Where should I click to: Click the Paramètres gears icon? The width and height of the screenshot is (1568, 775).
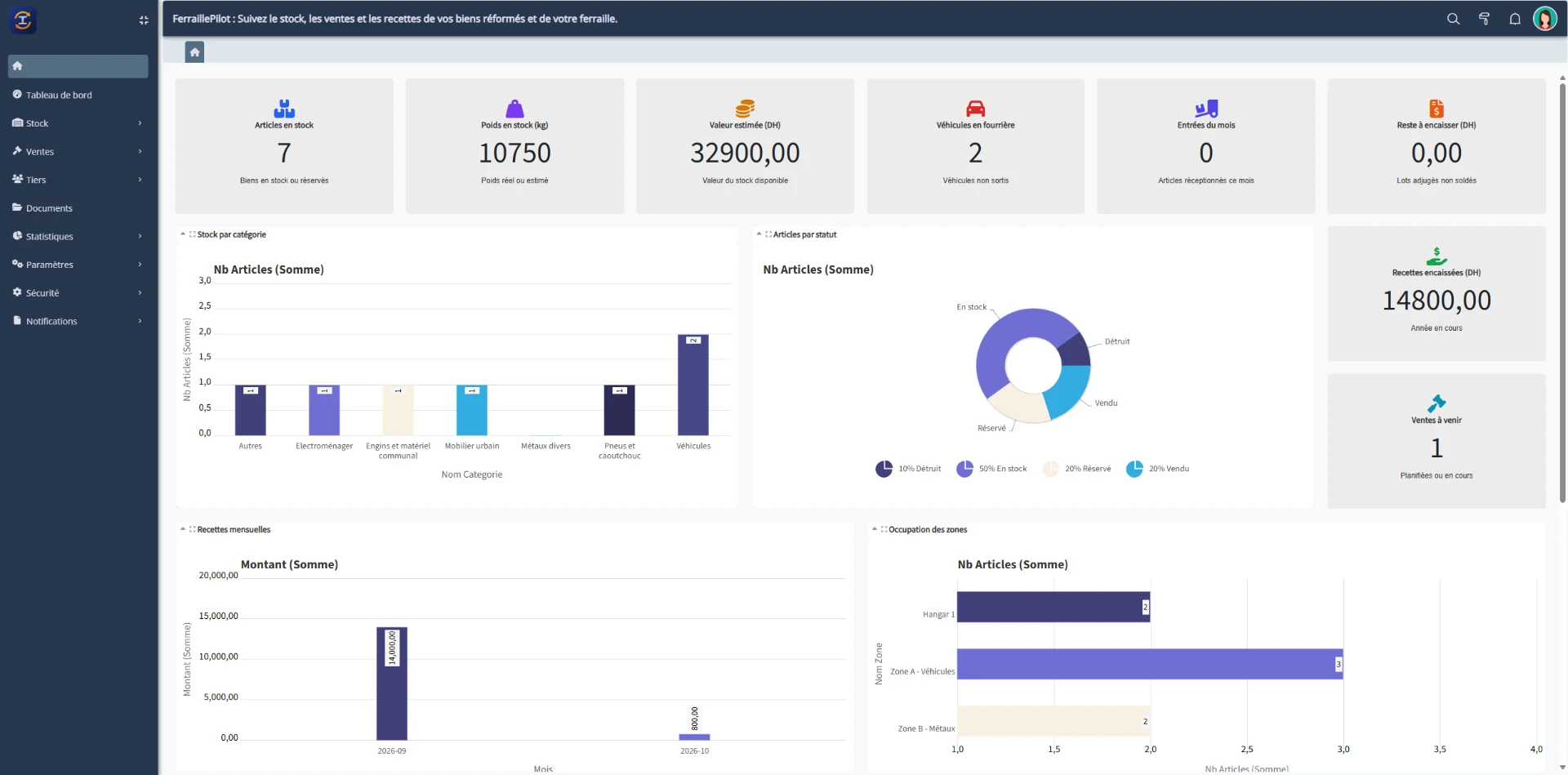pyautogui.click(x=17, y=264)
